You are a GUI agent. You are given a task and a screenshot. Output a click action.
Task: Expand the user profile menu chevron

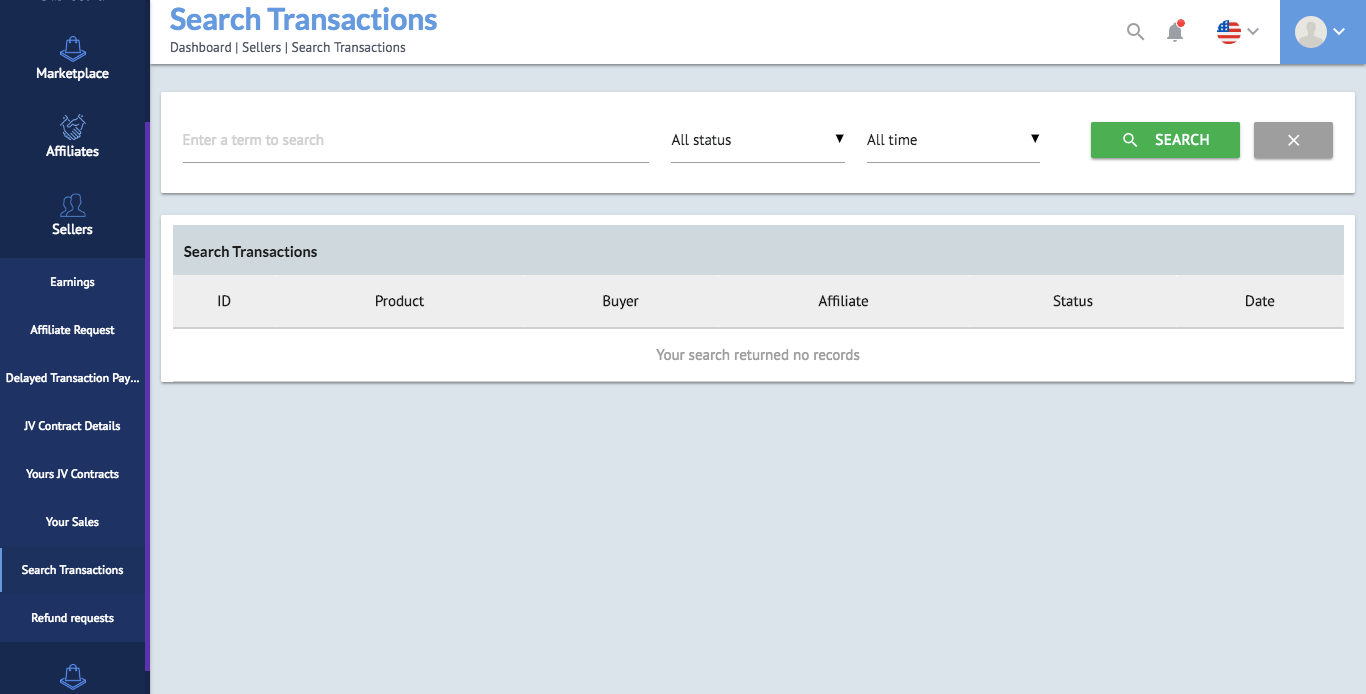point(1339,32)
